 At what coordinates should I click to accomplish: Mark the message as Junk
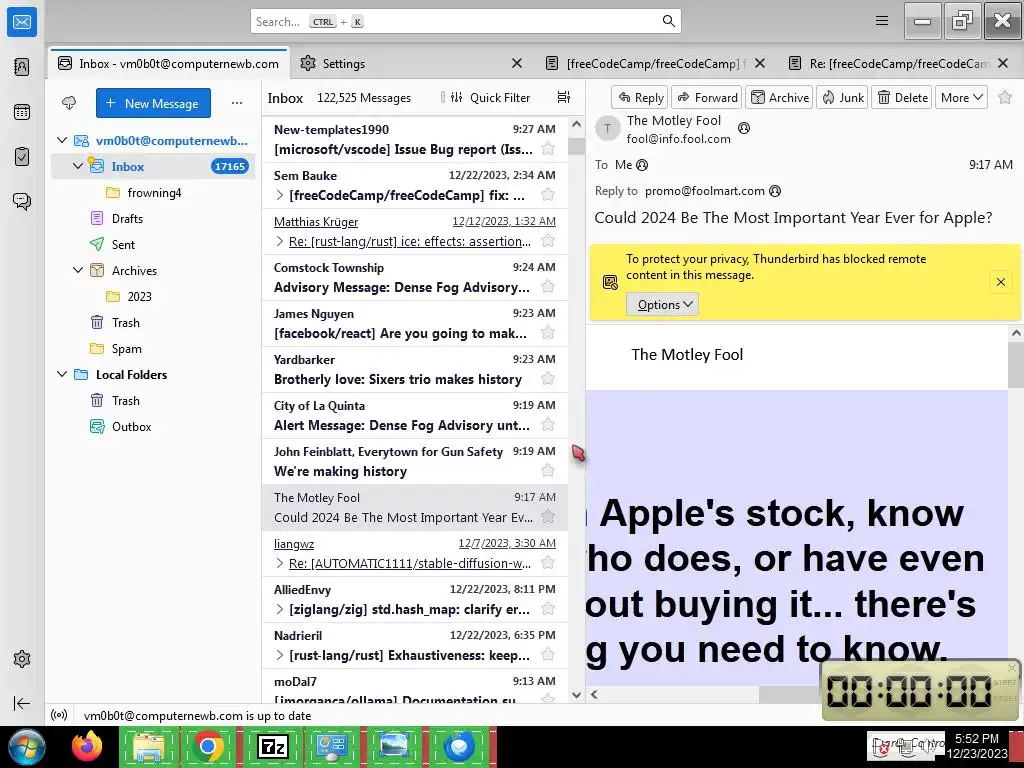click(842, 97)
